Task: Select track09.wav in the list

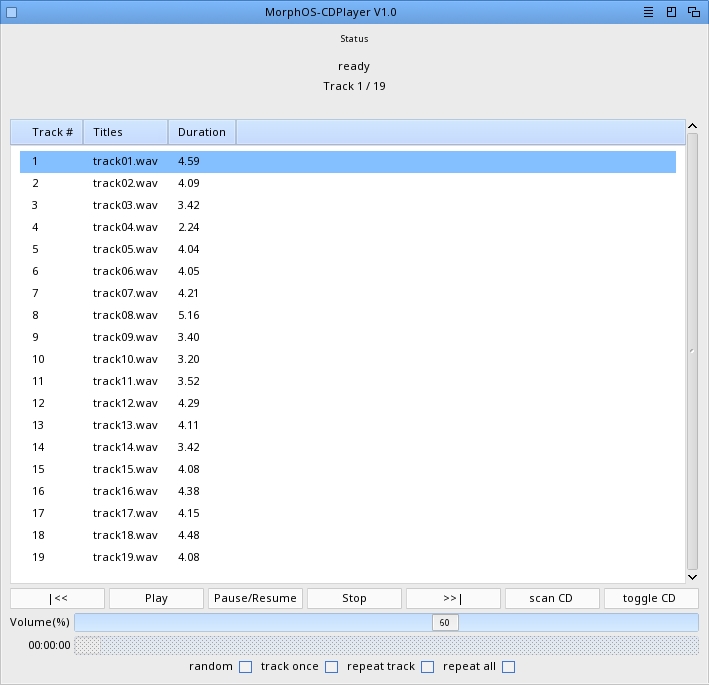Action: point(348,337)
